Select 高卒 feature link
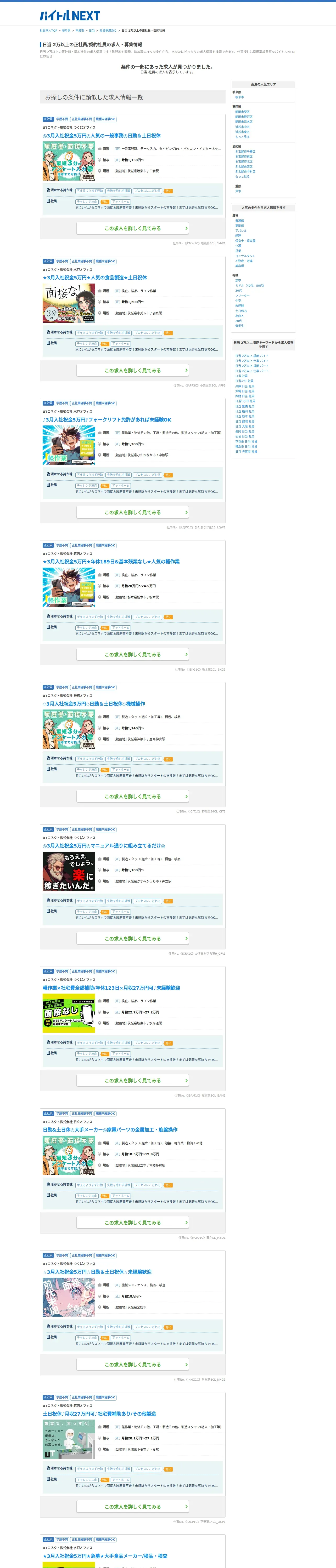 click(x=238, y=281)
